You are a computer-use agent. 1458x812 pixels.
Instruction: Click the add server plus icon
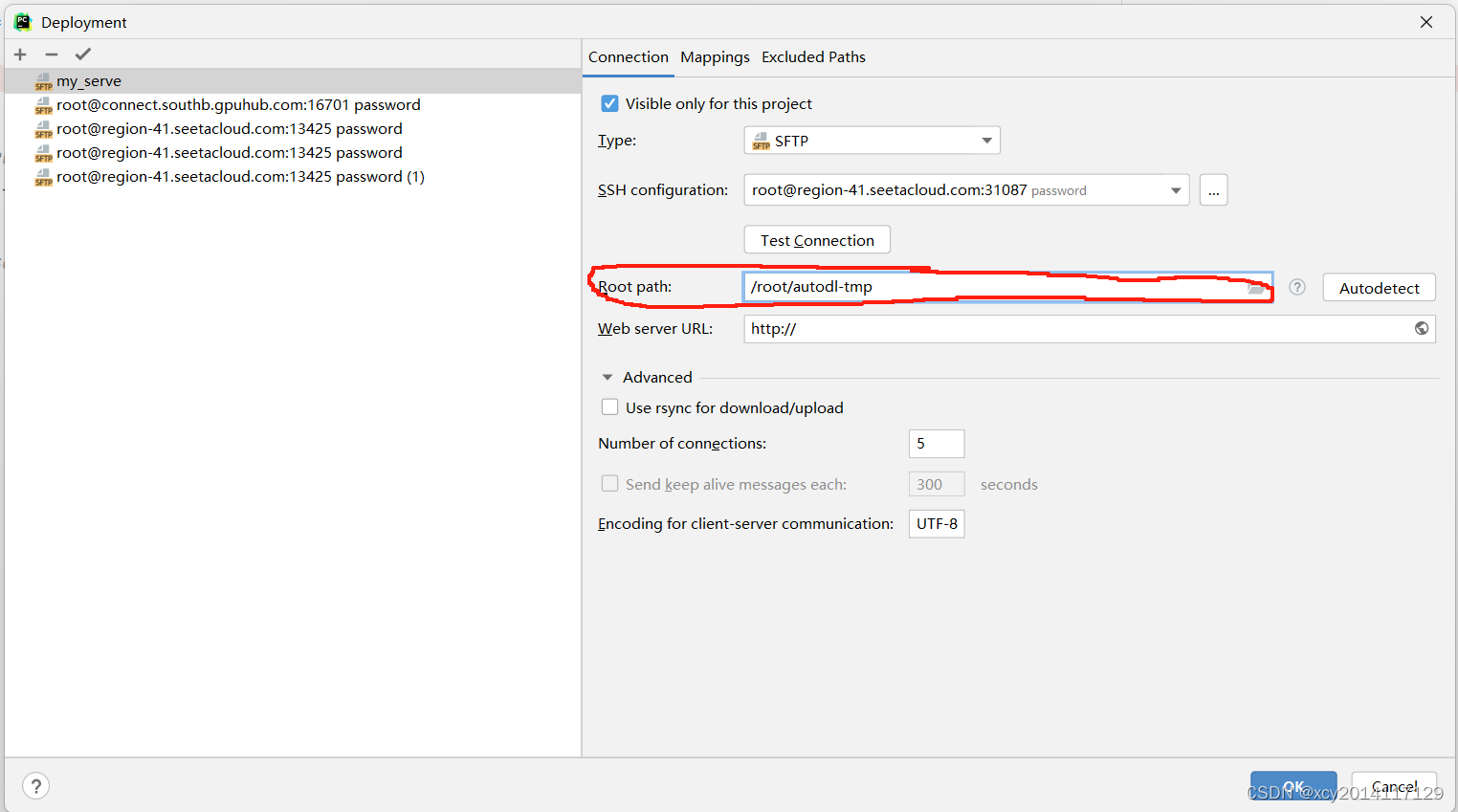tap(19, 55)
